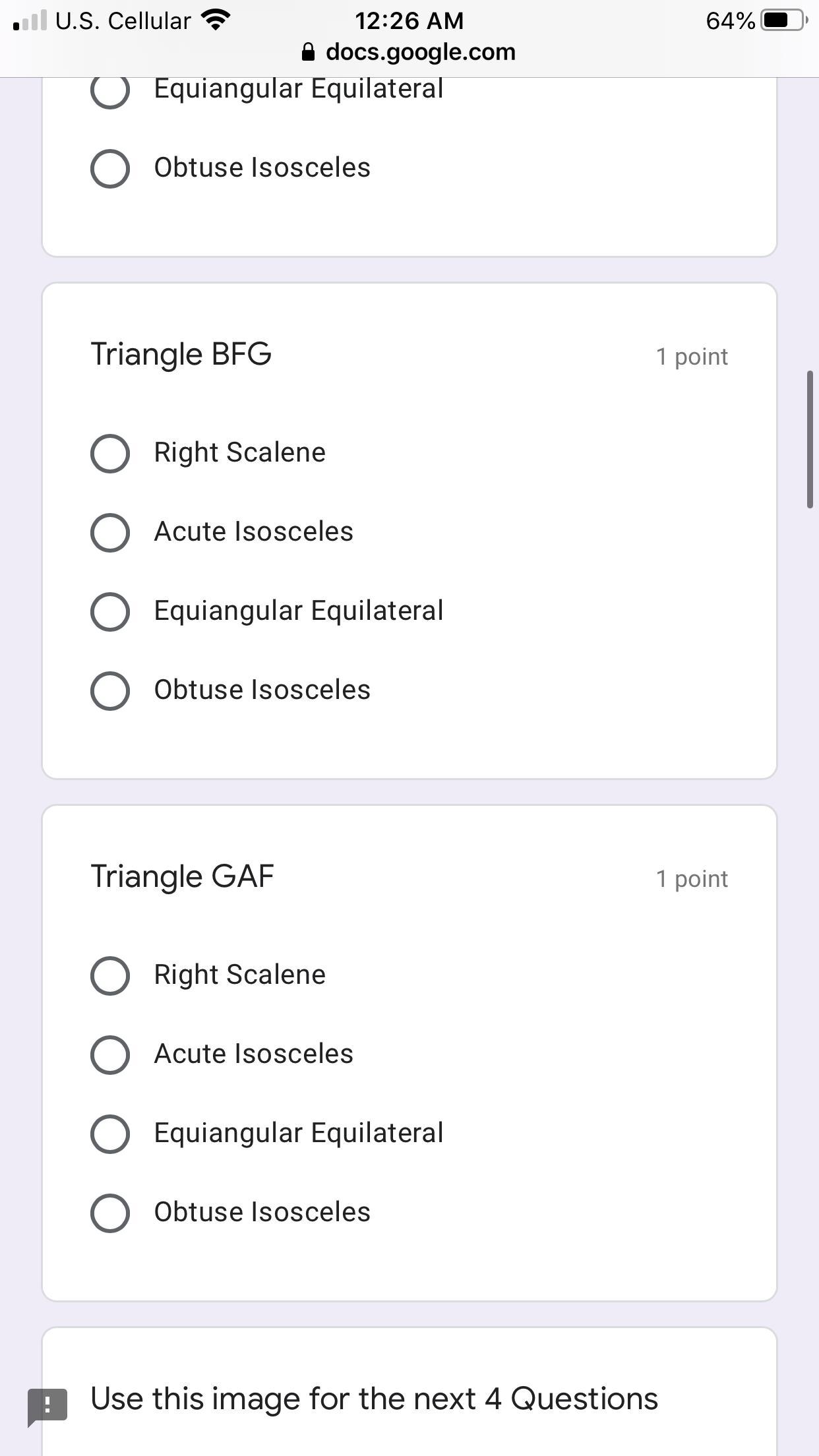819x1456 pixels.
Task: Pick Equiangular Equilateral for Triangle BFG
Action: click(110, 612)
